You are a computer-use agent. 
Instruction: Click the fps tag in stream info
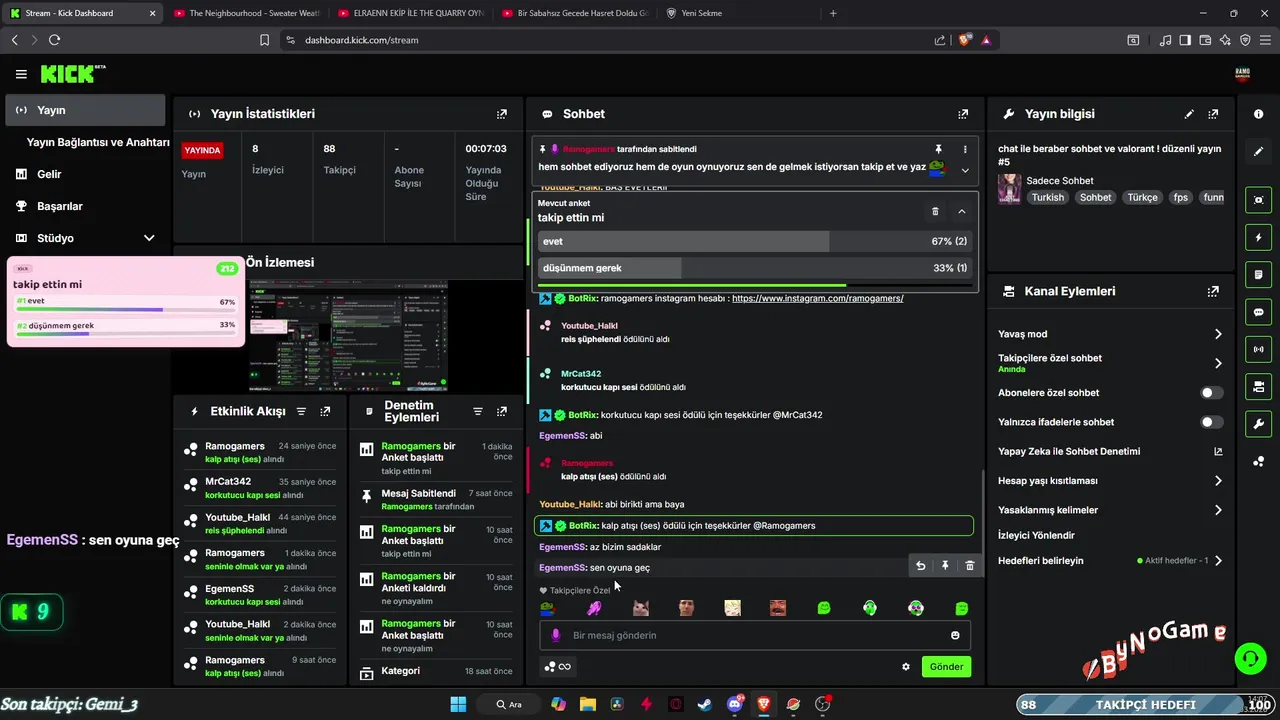[x=1181, y=197]
